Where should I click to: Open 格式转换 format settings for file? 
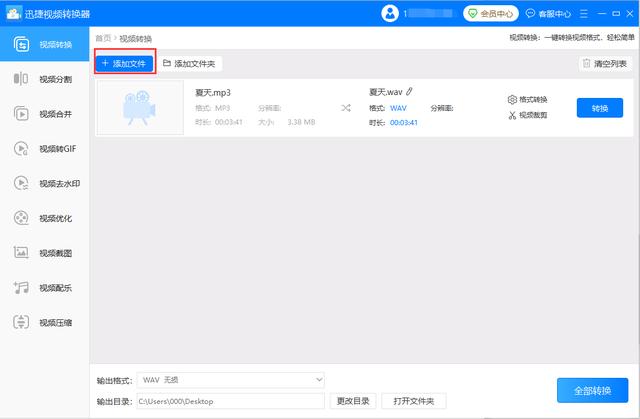click(x=528, y=100)
